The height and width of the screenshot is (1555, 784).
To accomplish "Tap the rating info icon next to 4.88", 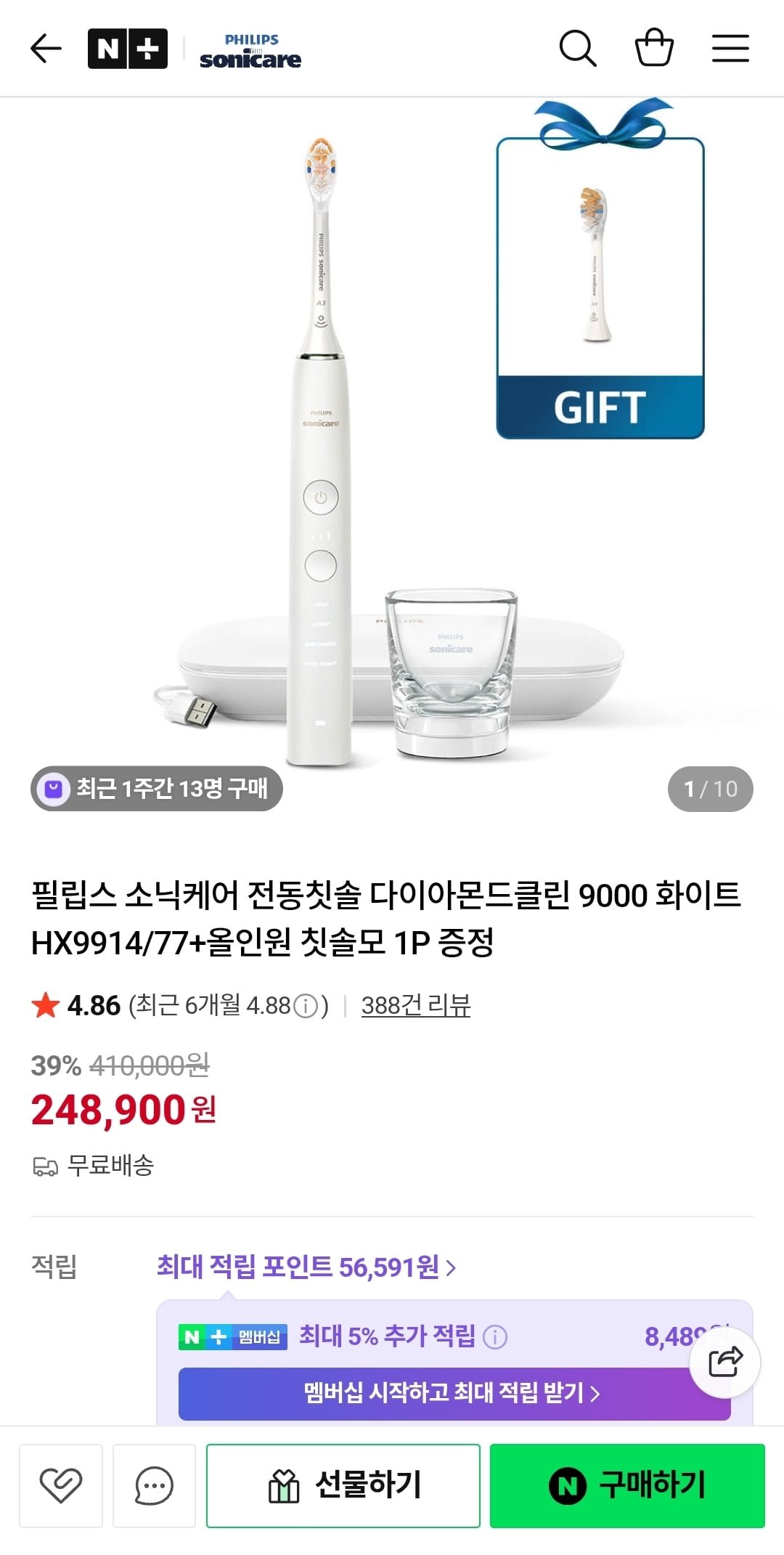I will click(x=306, y=1006).
